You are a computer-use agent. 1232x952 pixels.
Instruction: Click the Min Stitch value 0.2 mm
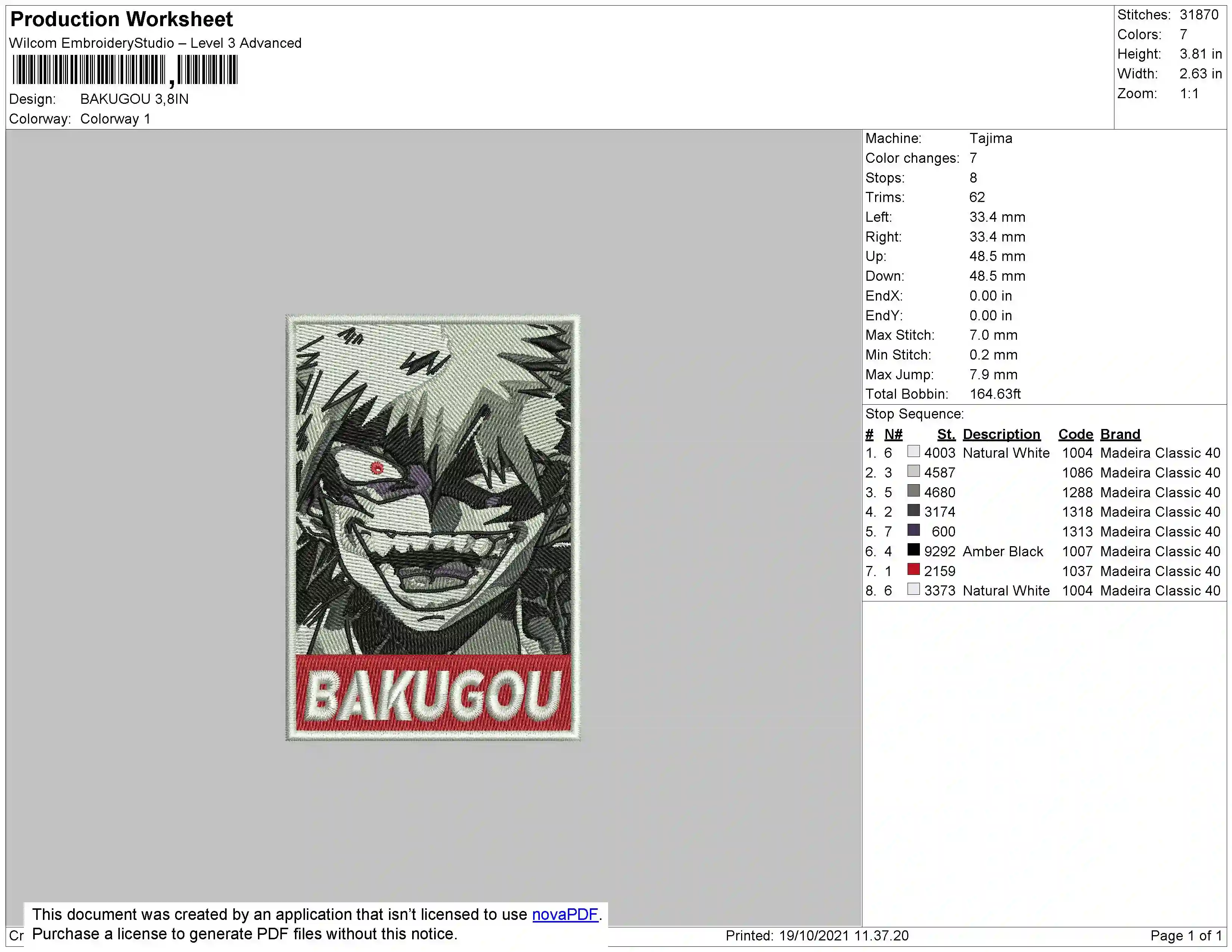point(993,355)
